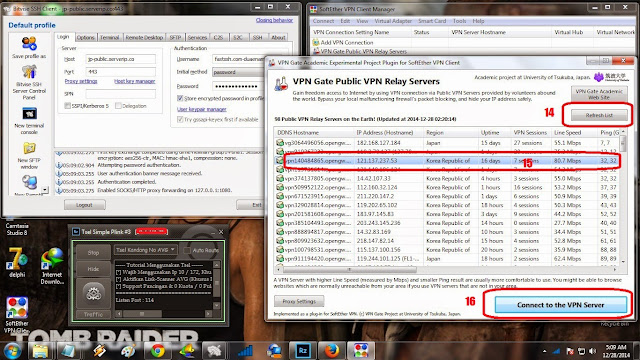Open Firefox from the taskbar
The image size is (640, 360).
[x=332, y=351]
